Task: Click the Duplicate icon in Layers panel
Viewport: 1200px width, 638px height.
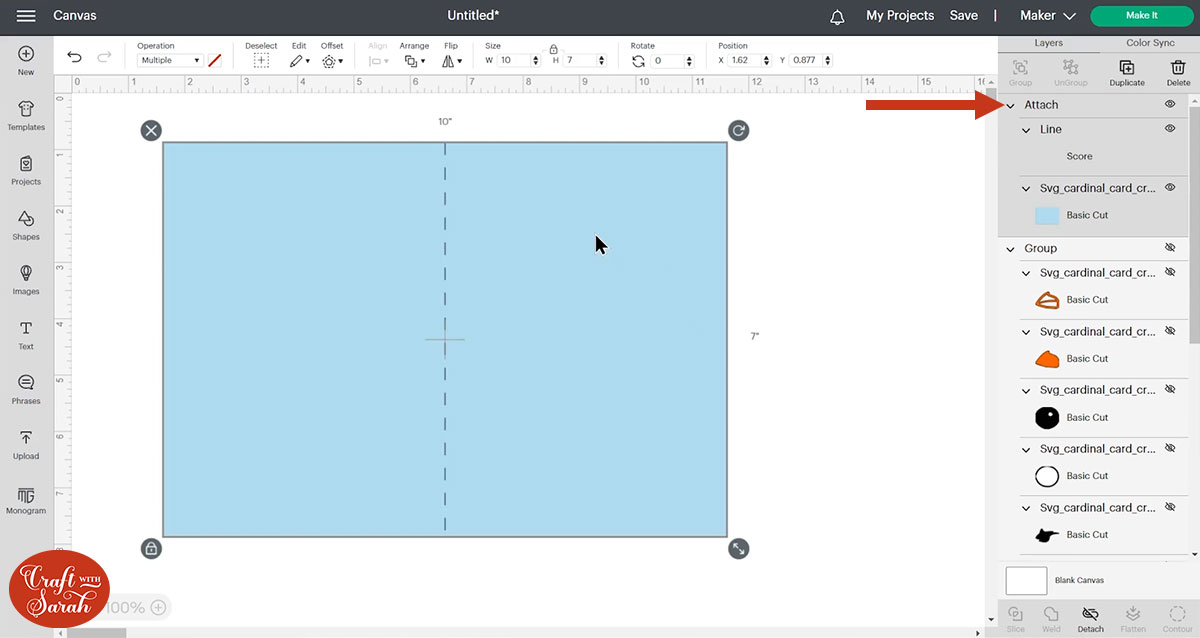Action: 1126,72
